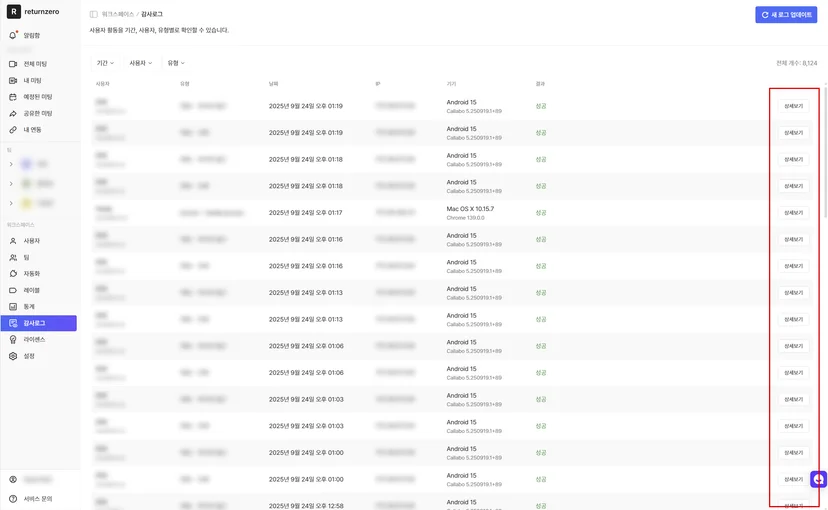The width and height of the screenshot is (828, 510).
Task: Open the 알림함 notifications bell
Action: [x=13, y=35]
